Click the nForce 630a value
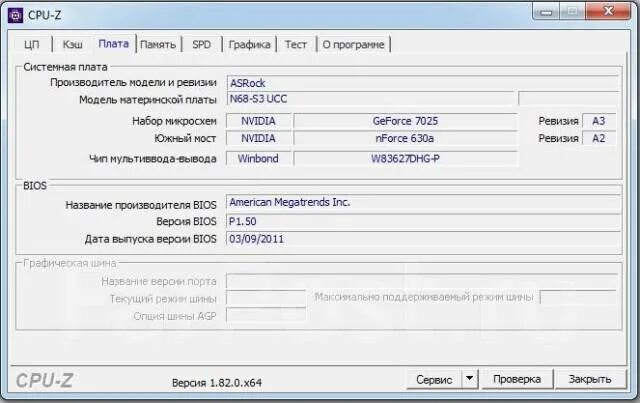 pos(405,138)
